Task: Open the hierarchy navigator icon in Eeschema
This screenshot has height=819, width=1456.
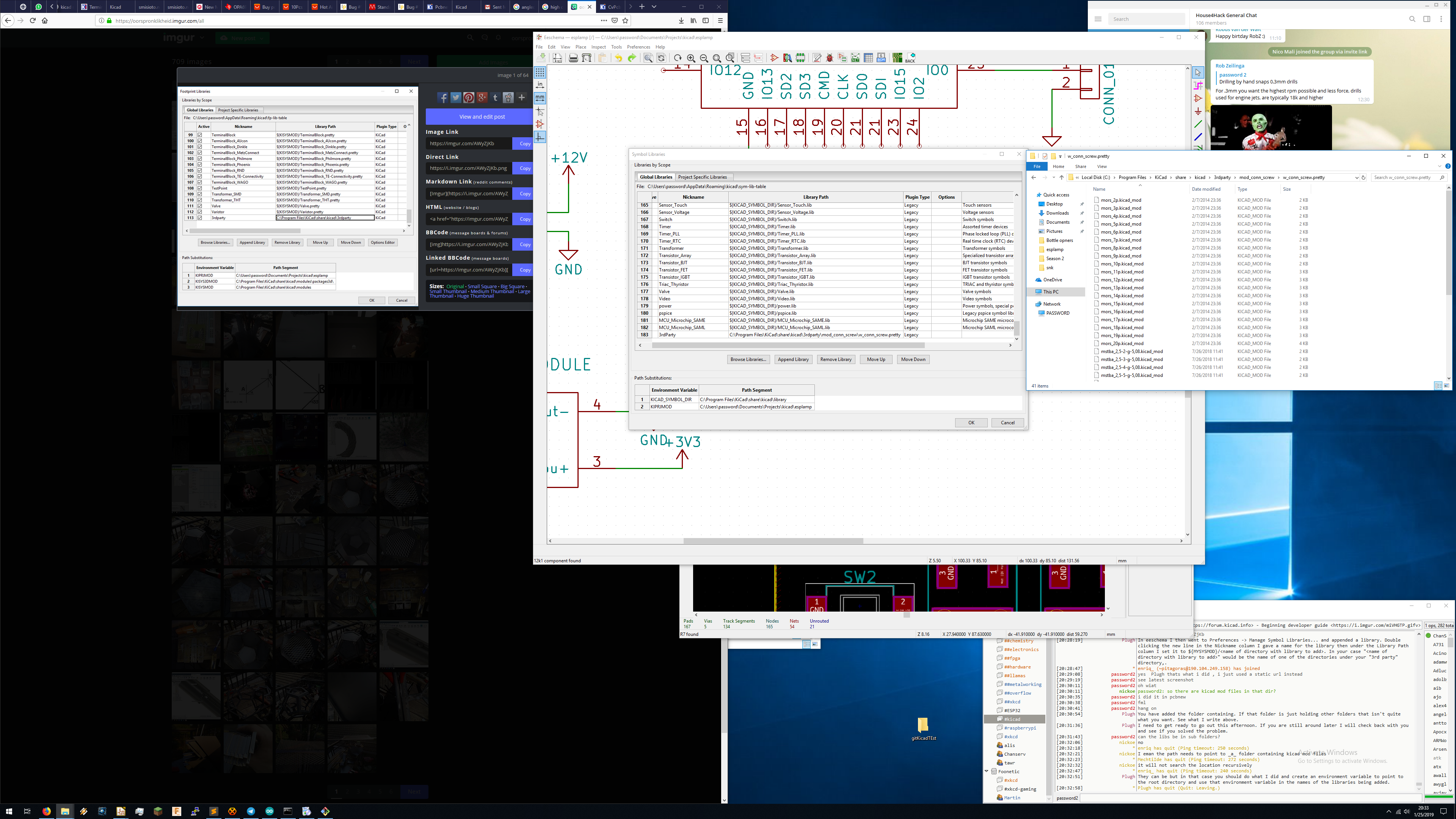Action: click(745, 58)
